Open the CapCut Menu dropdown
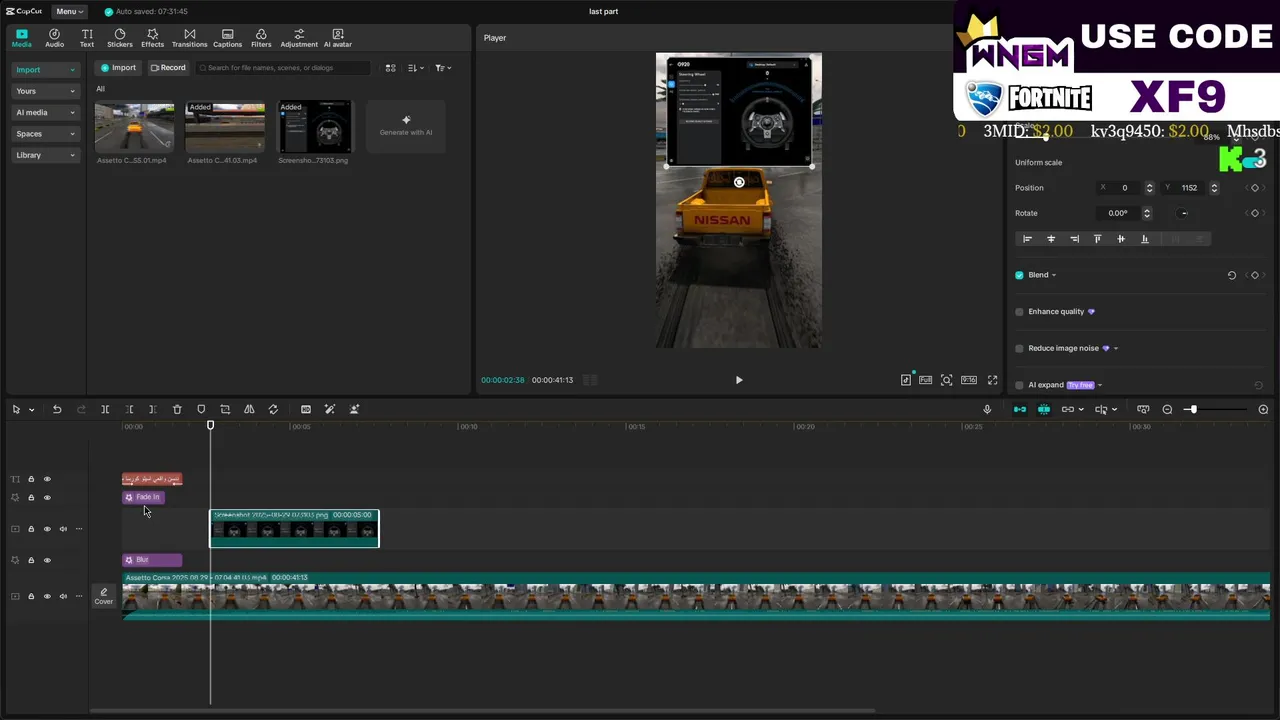1280x720 pixels. click(69, 11)
